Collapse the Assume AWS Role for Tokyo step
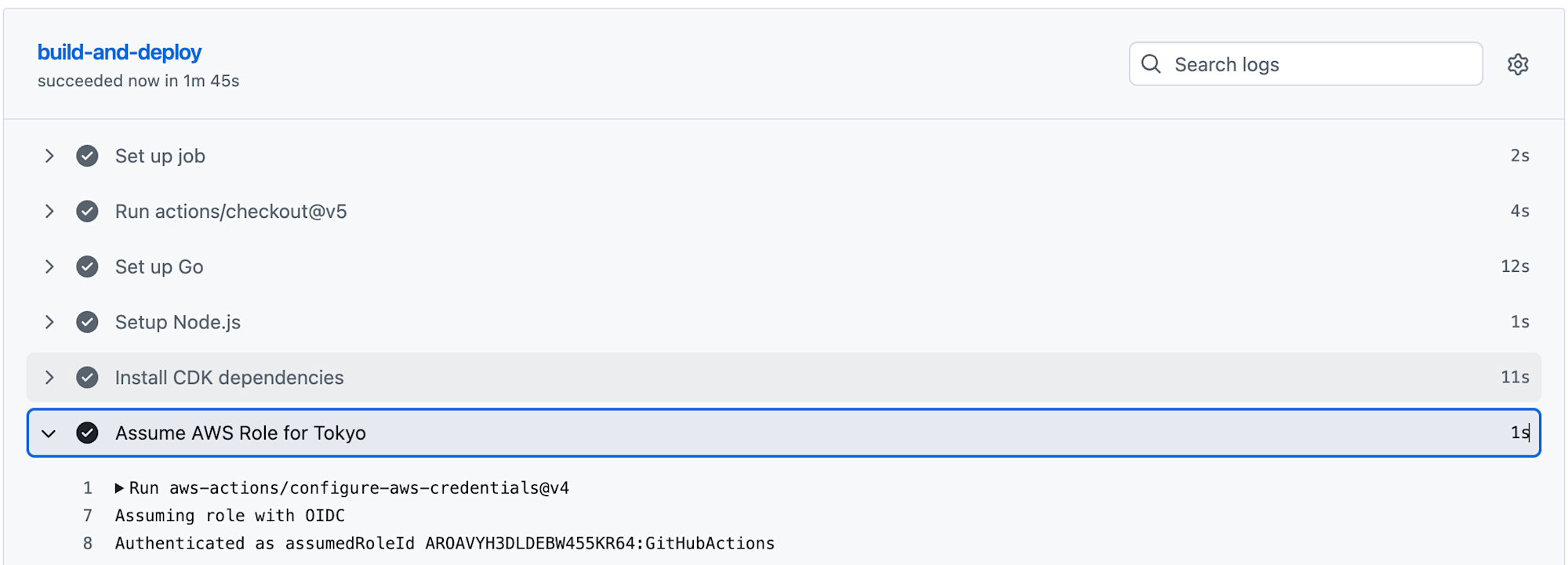Viewport: 1568px width, 565px height. tap(49, 433)
